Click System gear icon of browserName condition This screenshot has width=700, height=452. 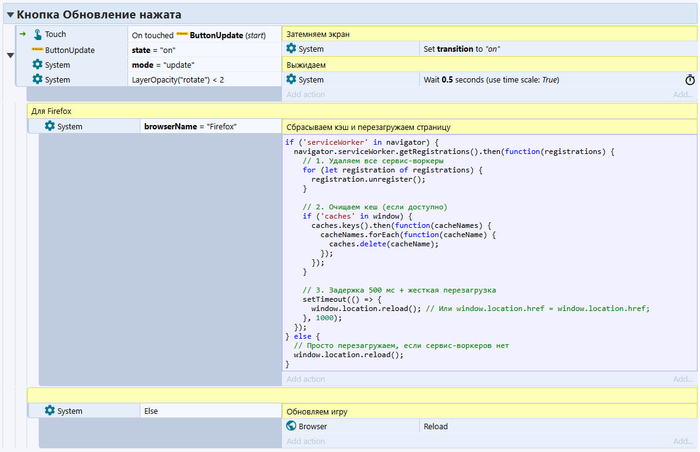point(49,127)
